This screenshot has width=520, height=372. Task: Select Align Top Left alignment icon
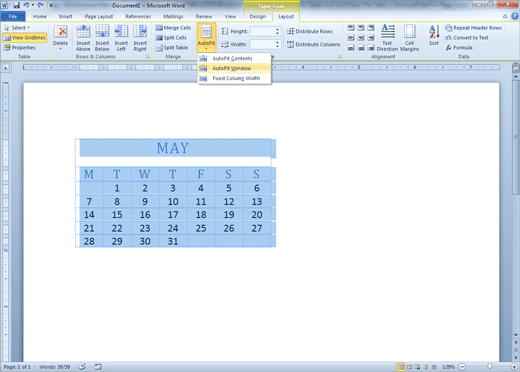[351, 28]
